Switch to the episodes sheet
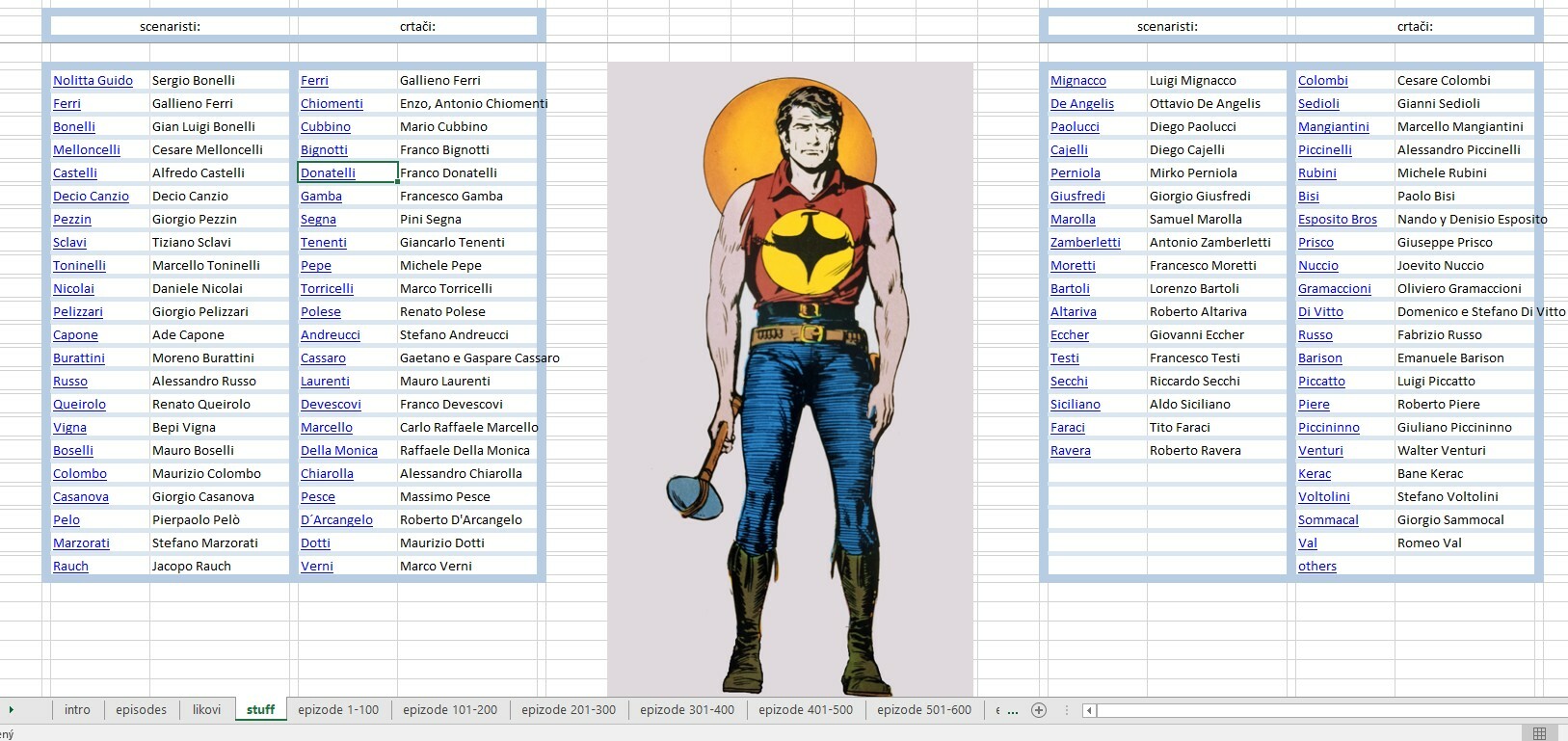The height and width of the screenshot is (741, 1568). pyautogui.click(x=141, y=710)
